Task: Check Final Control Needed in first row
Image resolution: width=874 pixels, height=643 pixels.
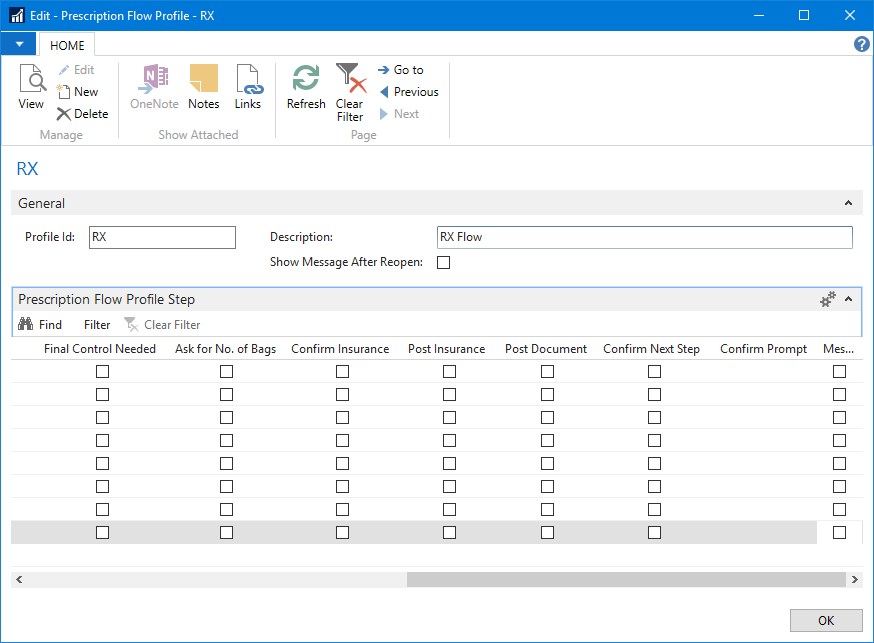Action: pyautogui.click(x=102, y=371)
